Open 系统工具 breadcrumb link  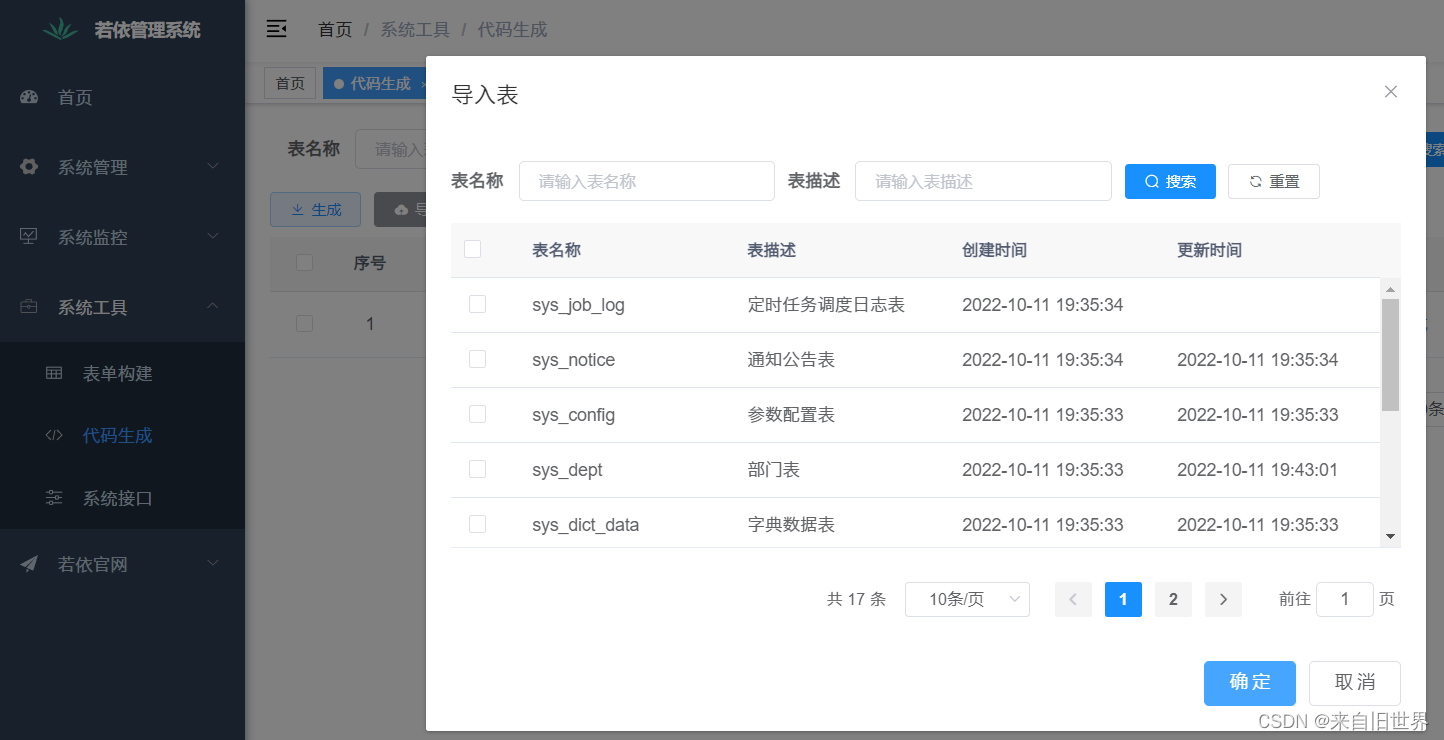(415, 29)
